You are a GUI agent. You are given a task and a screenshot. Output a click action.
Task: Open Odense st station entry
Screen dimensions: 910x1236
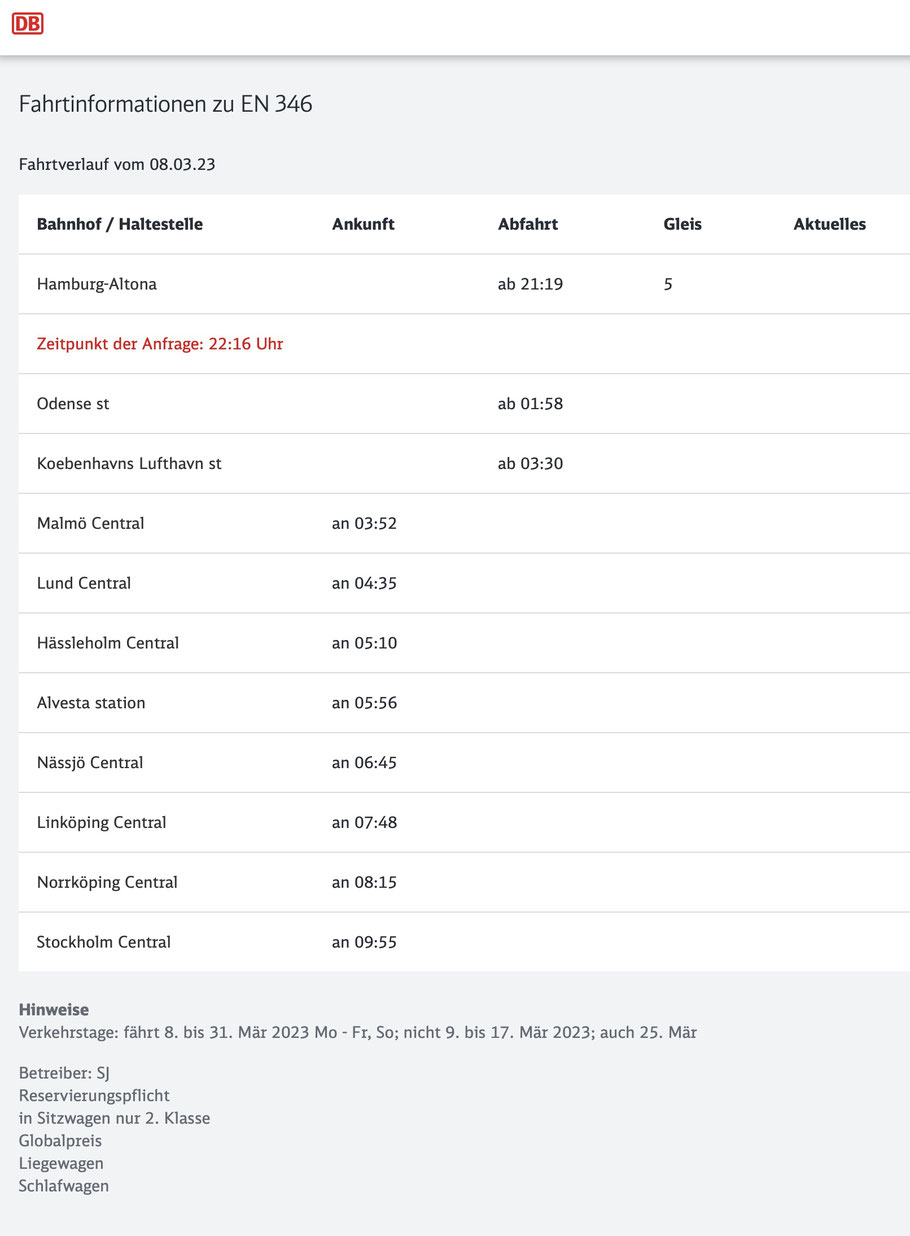click(73, 404)
